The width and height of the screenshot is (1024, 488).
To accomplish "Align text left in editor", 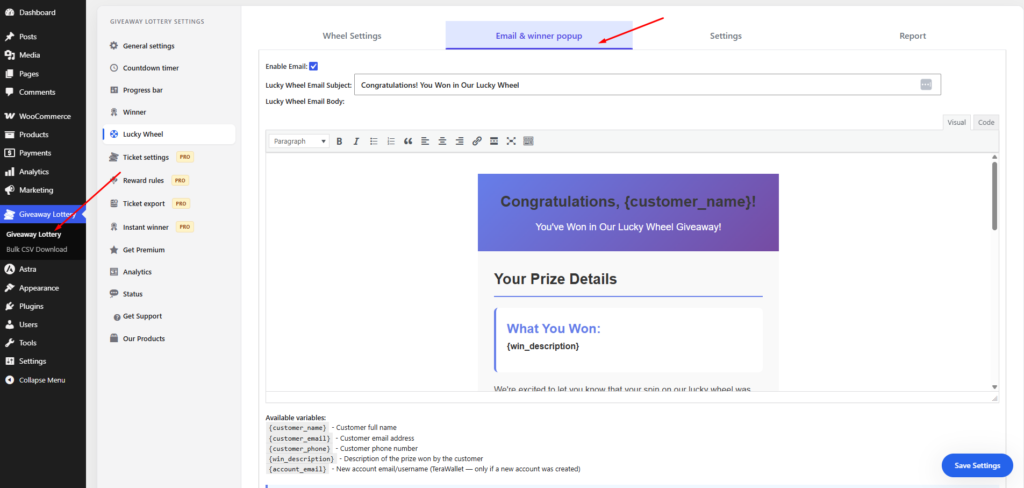I will pyautogui.click(x=425, y=141).
